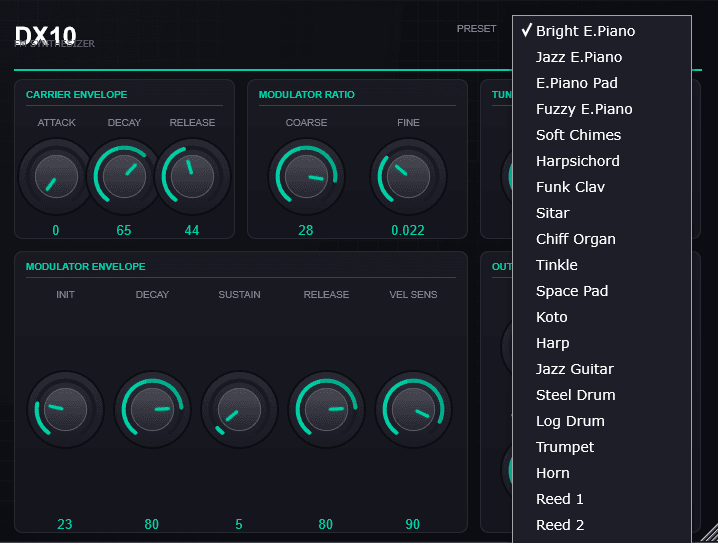
Task: Choose the Soft Chimes preset
Action: point(602,135)
